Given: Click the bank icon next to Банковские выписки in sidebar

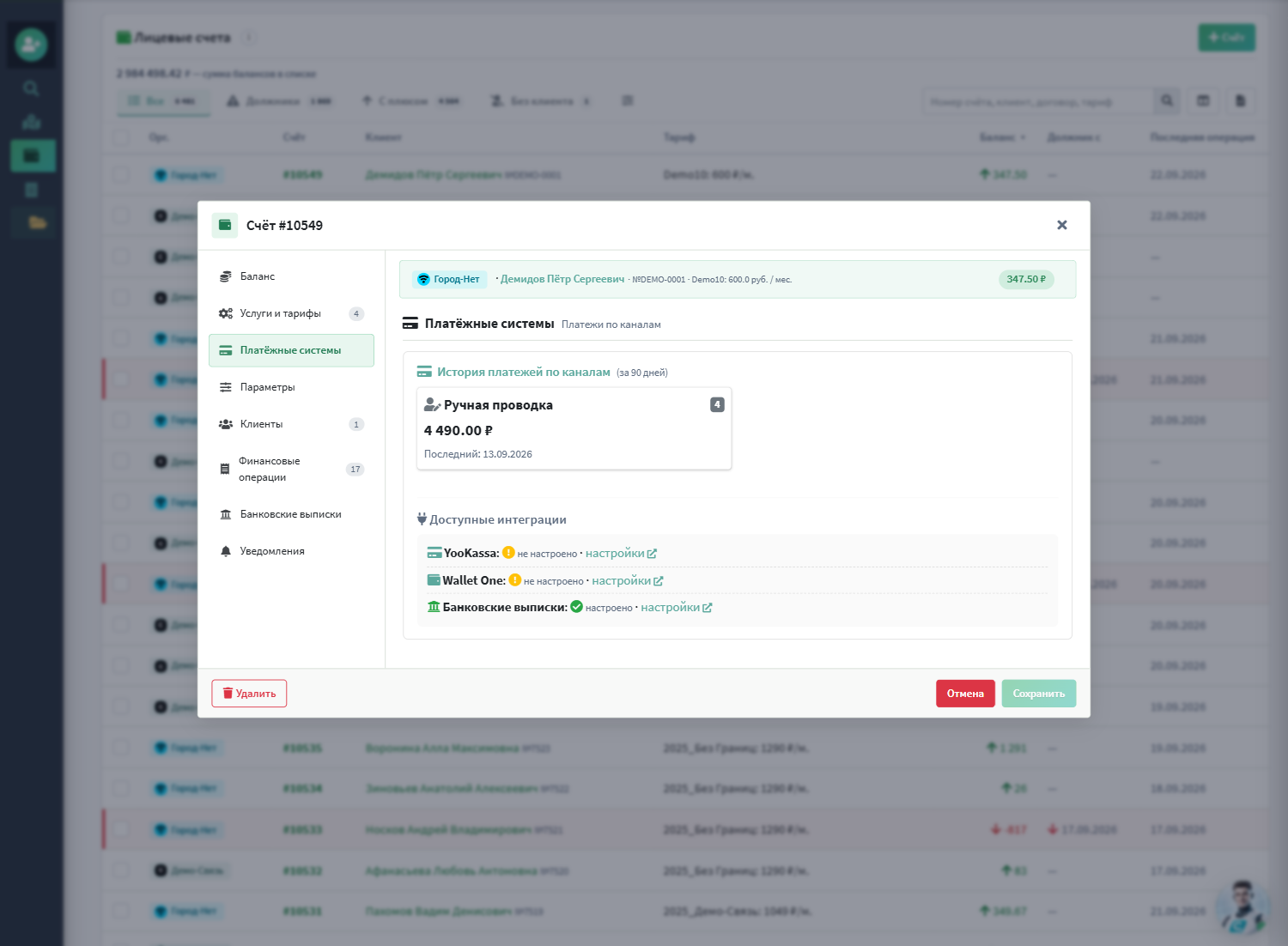Looking at the screenshot, I should [x=226, y=514].
